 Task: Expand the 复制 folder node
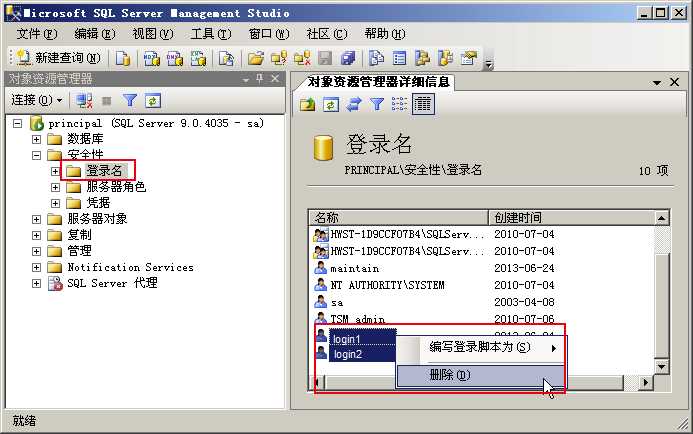point(36,235)
